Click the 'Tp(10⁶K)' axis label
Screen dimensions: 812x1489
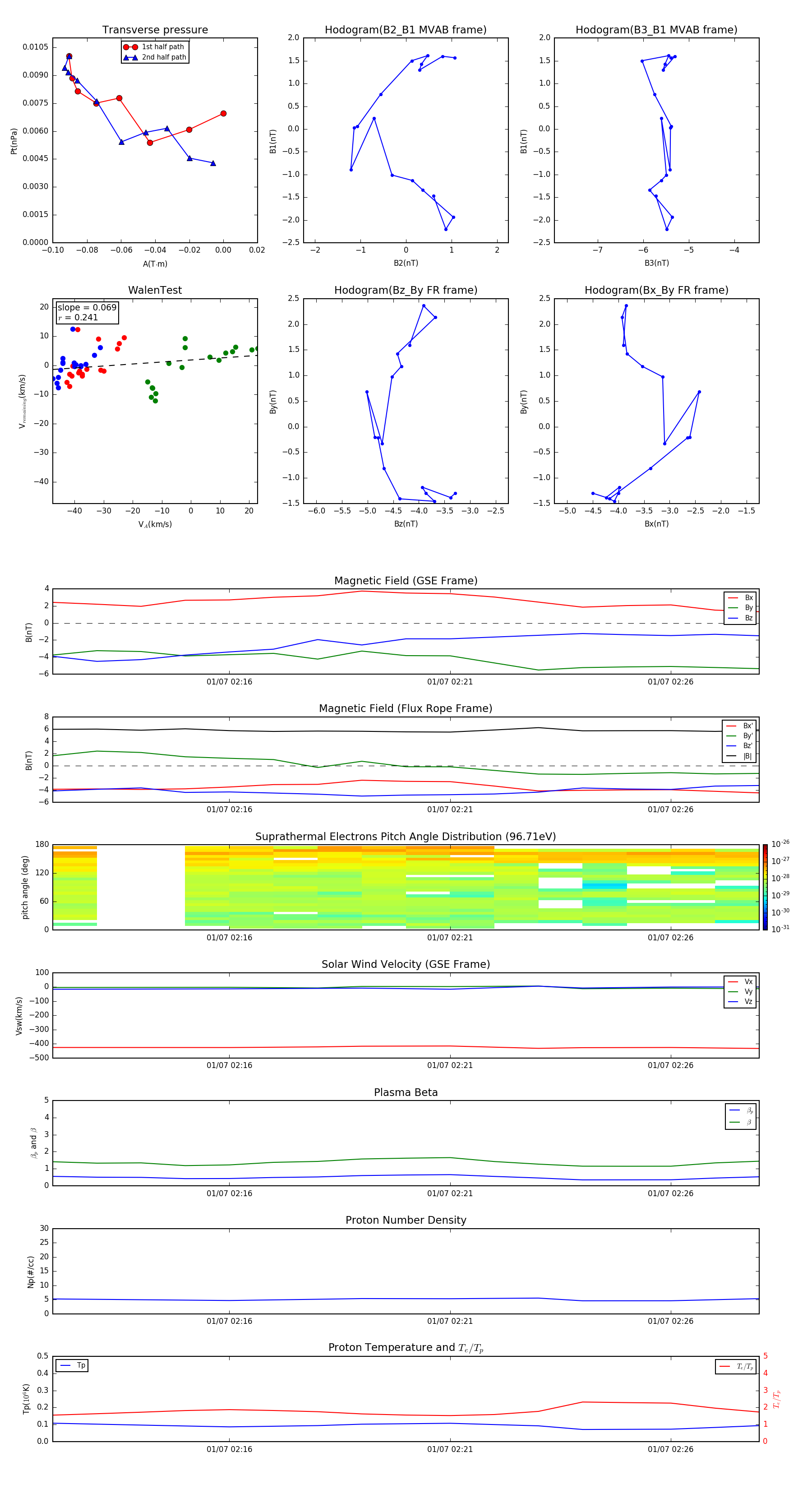pyautogui.click(x=26, y=1399)
